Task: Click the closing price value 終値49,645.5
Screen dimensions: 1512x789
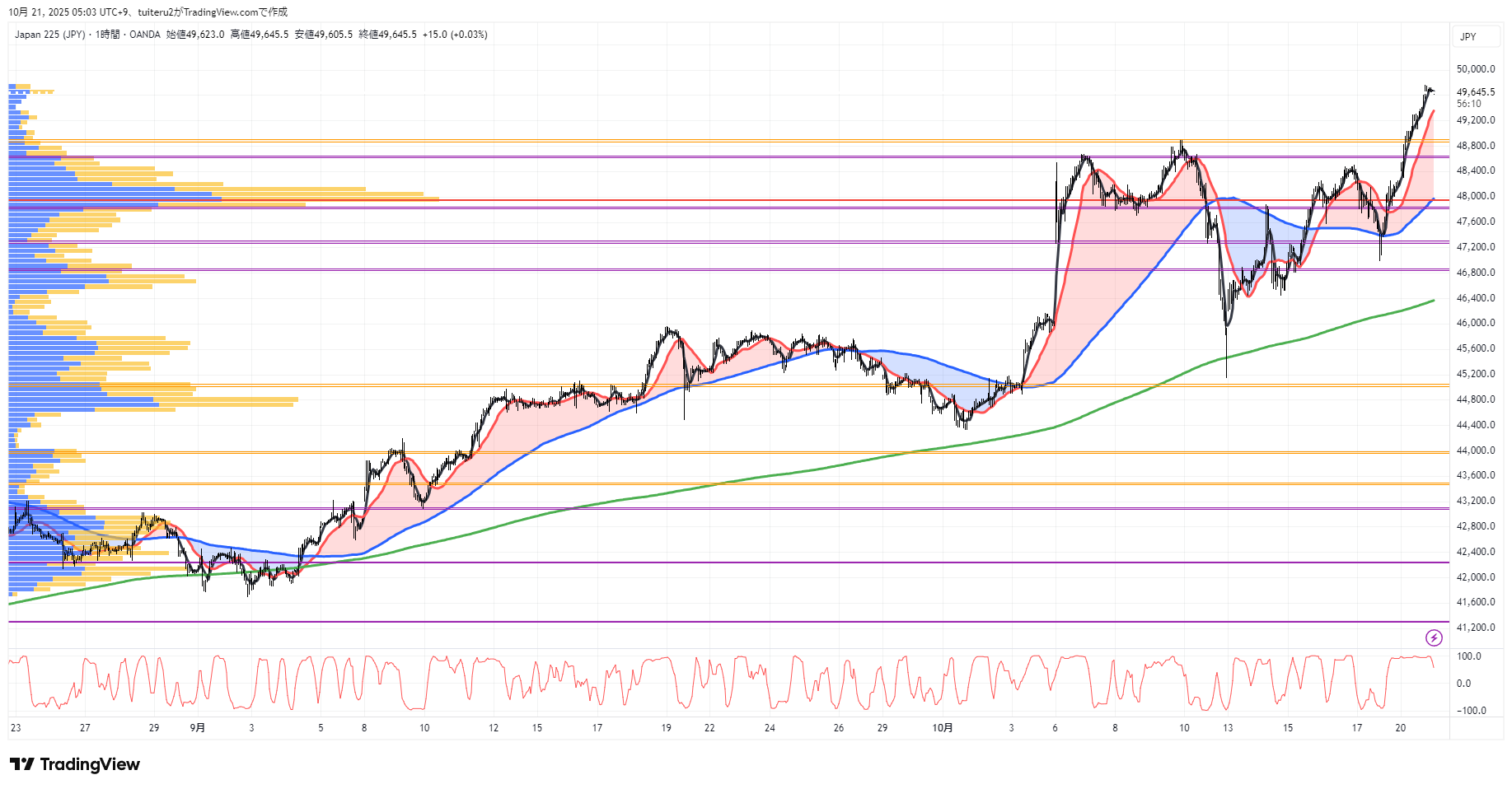Action: pyautogui.click(x=387, y=35)
